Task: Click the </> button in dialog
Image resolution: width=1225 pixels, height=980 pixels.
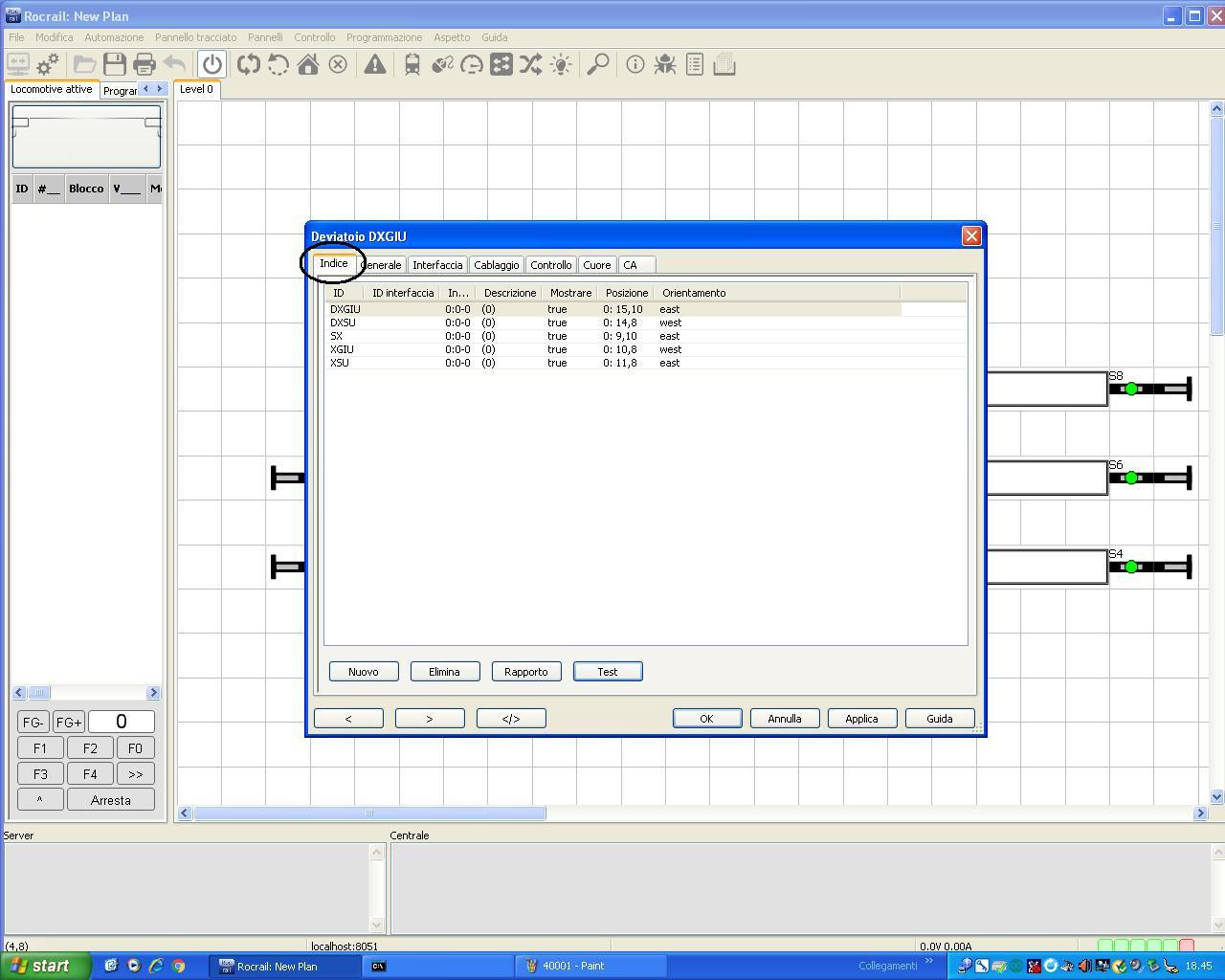Action: 511,719
